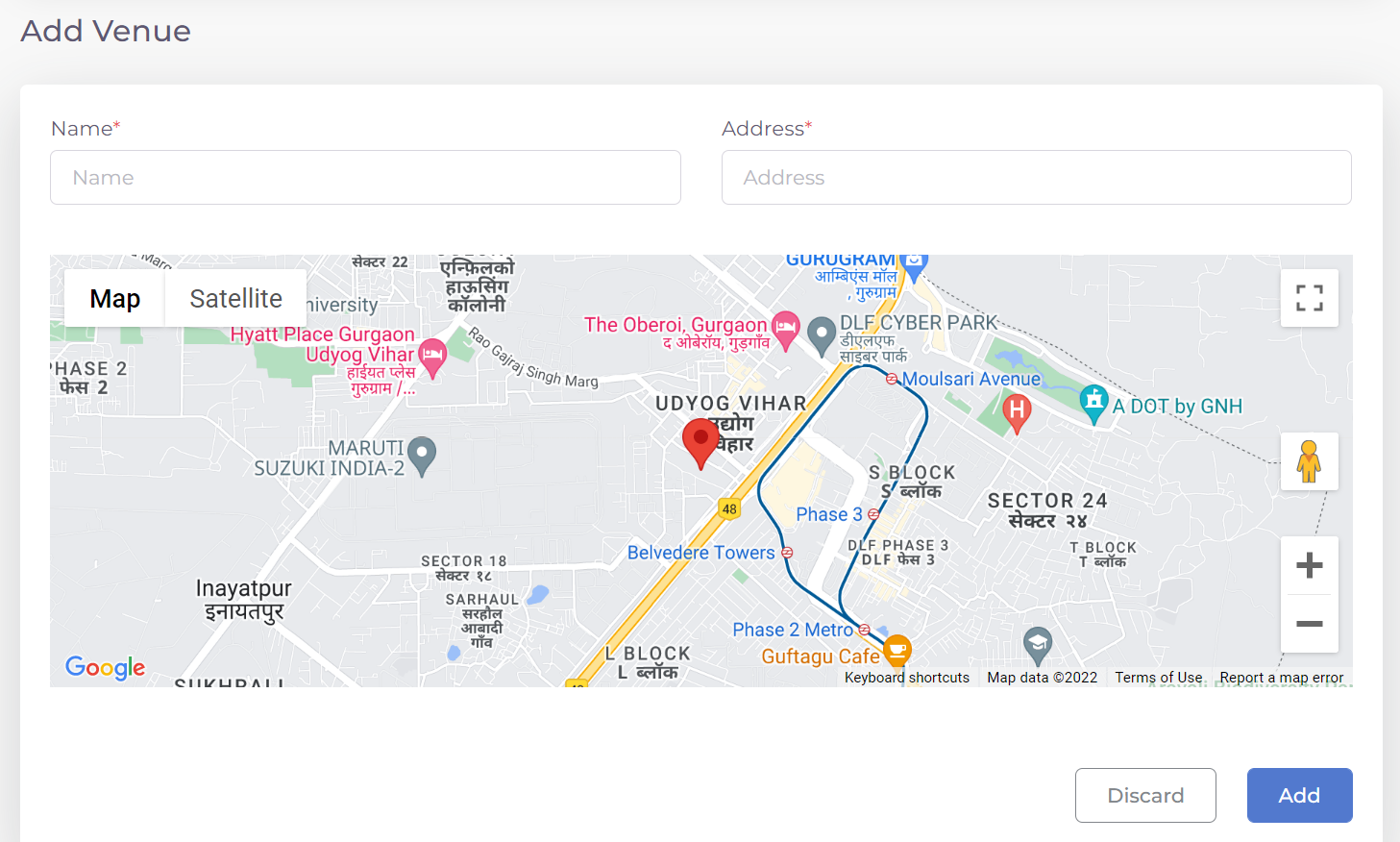This screenshot has width=1400, height=842.
Task: Click the Discard button
Action: pyautogui.click(x=1145, y=795)
